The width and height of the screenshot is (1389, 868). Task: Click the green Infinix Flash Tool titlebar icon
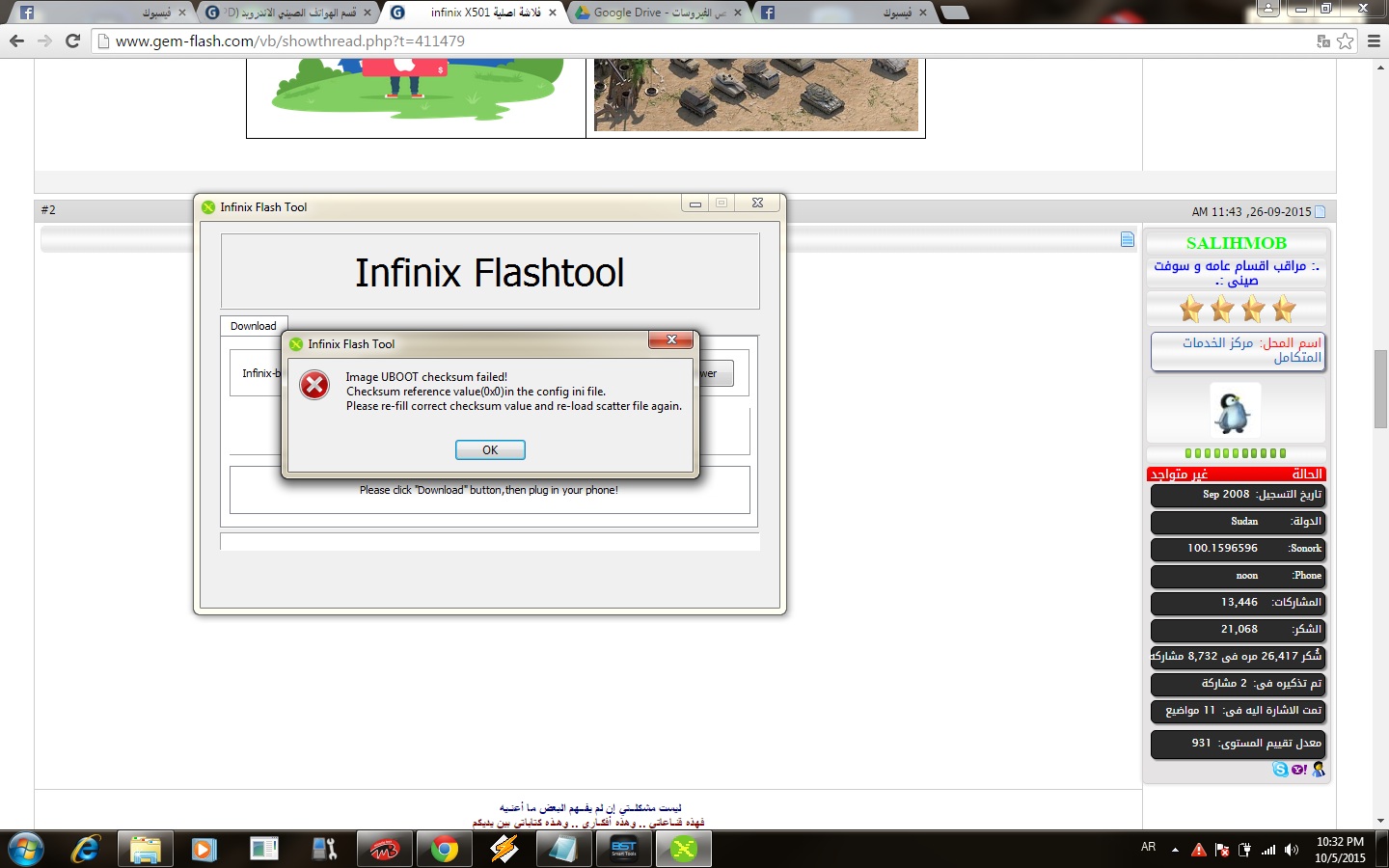point(208,206)
